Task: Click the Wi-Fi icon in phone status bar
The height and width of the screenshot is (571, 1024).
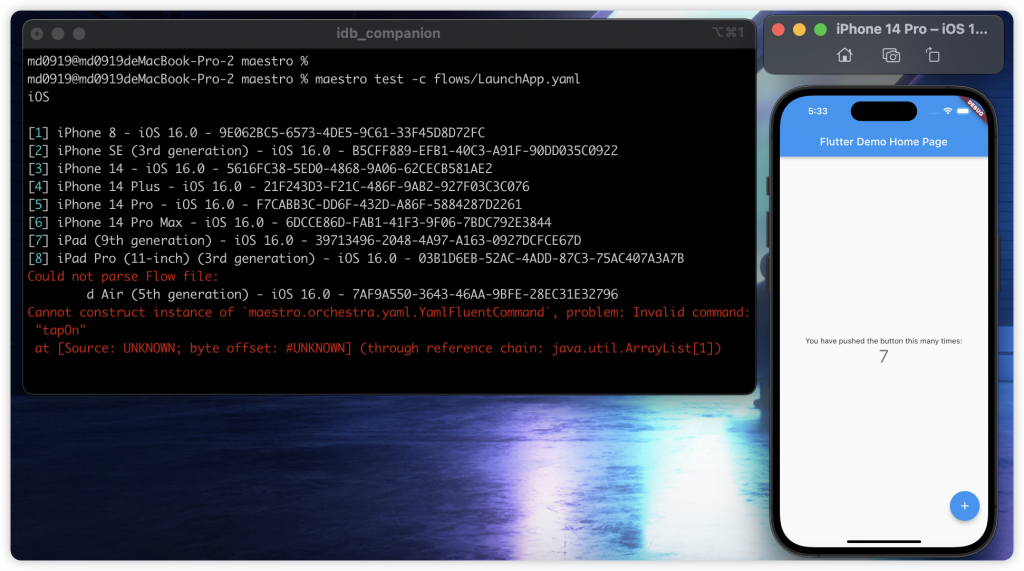Action: 948,111
